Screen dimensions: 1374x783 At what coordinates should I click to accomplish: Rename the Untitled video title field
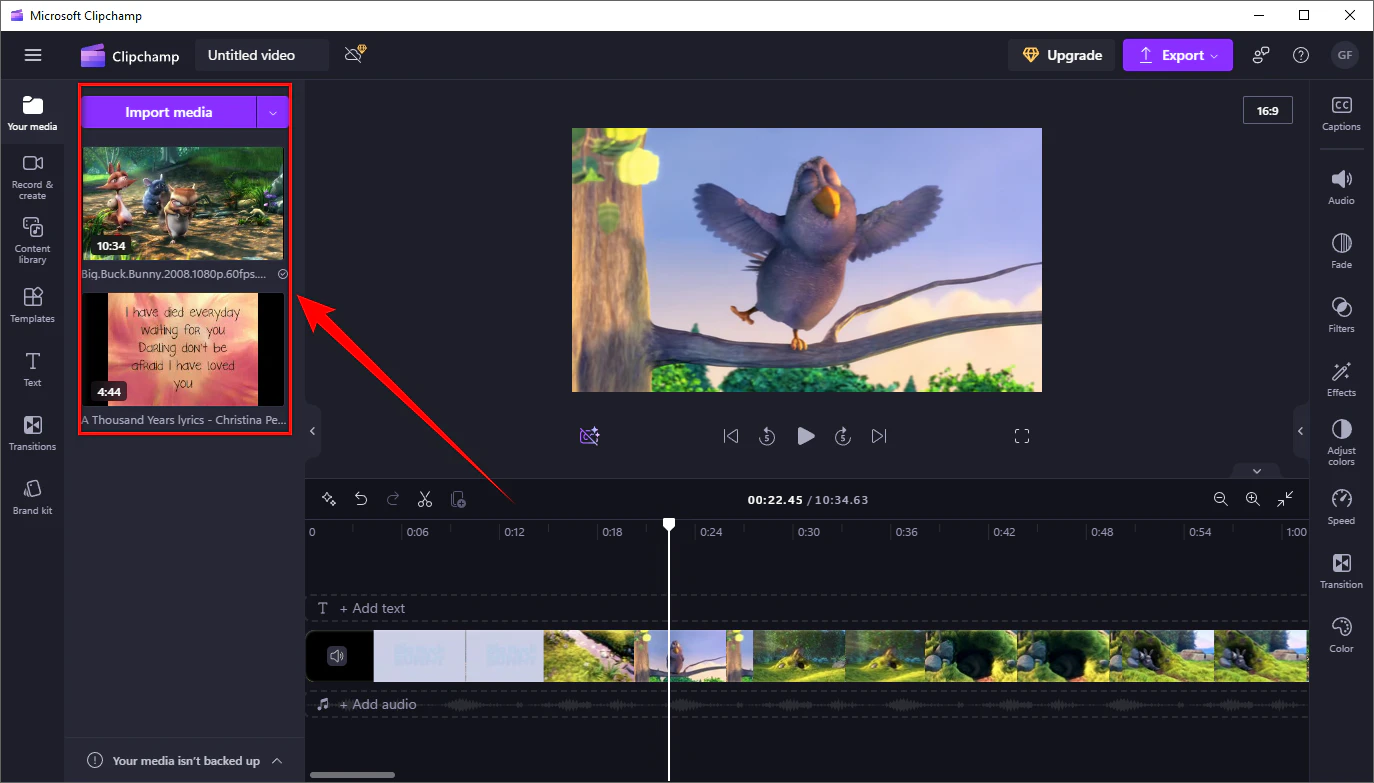point(262,55)
